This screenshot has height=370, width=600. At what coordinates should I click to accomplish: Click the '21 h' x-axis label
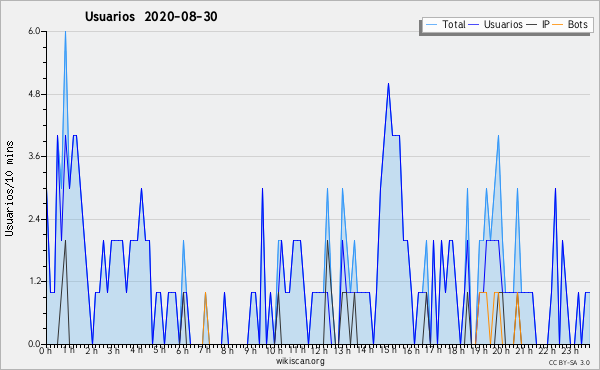pyautogui.click(x=524, y=351)
